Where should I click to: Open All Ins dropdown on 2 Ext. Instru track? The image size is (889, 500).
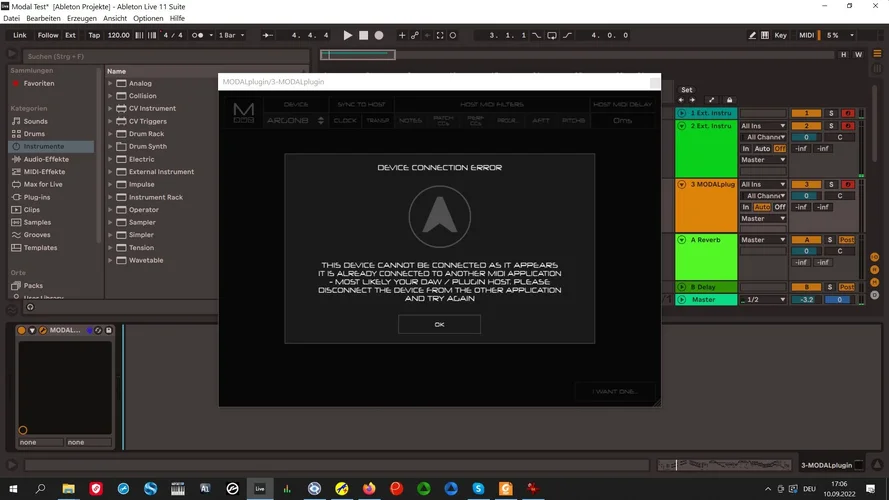point(763,126)
